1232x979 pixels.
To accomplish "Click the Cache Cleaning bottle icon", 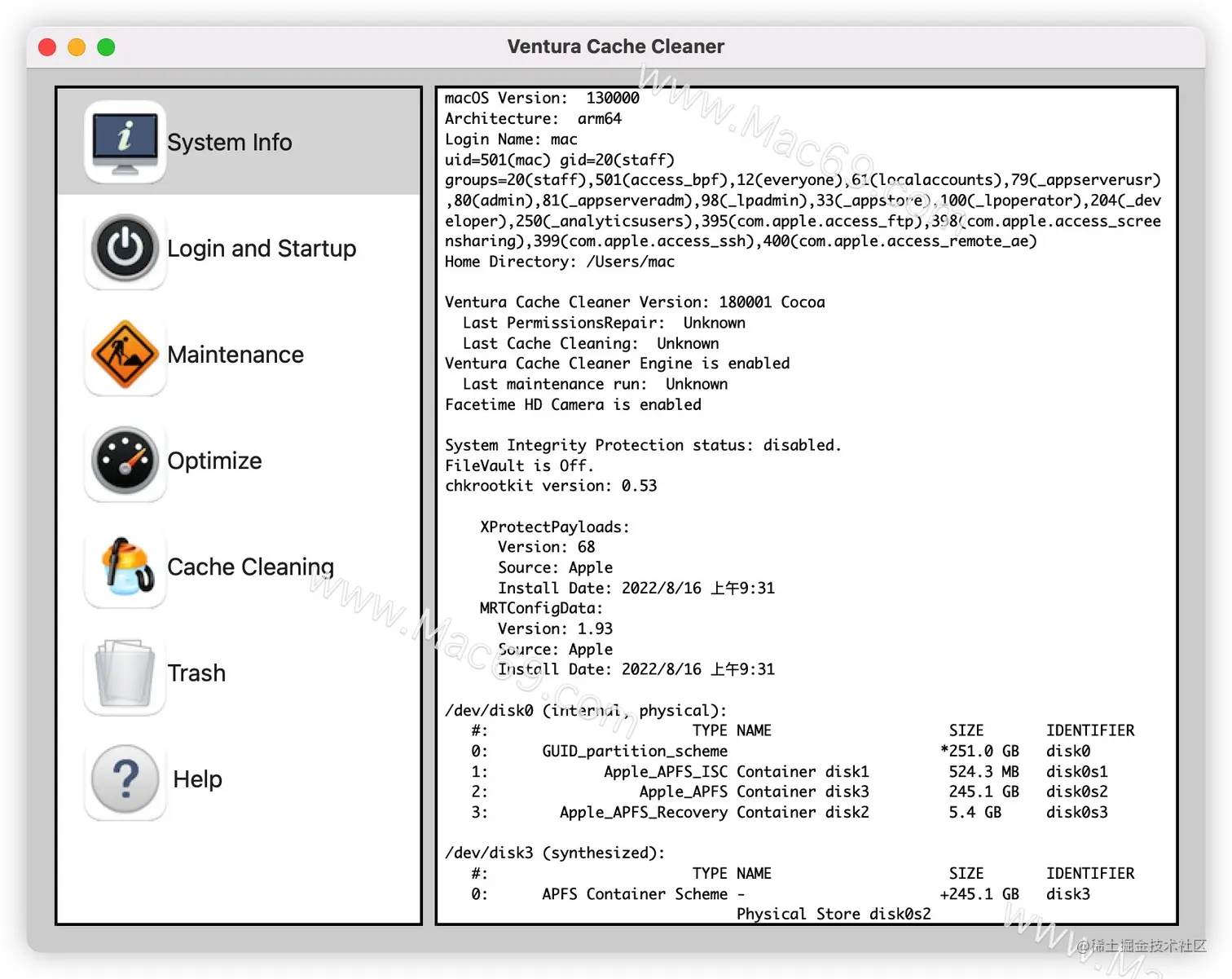I will pyautogui.click(x=125, y=567).
